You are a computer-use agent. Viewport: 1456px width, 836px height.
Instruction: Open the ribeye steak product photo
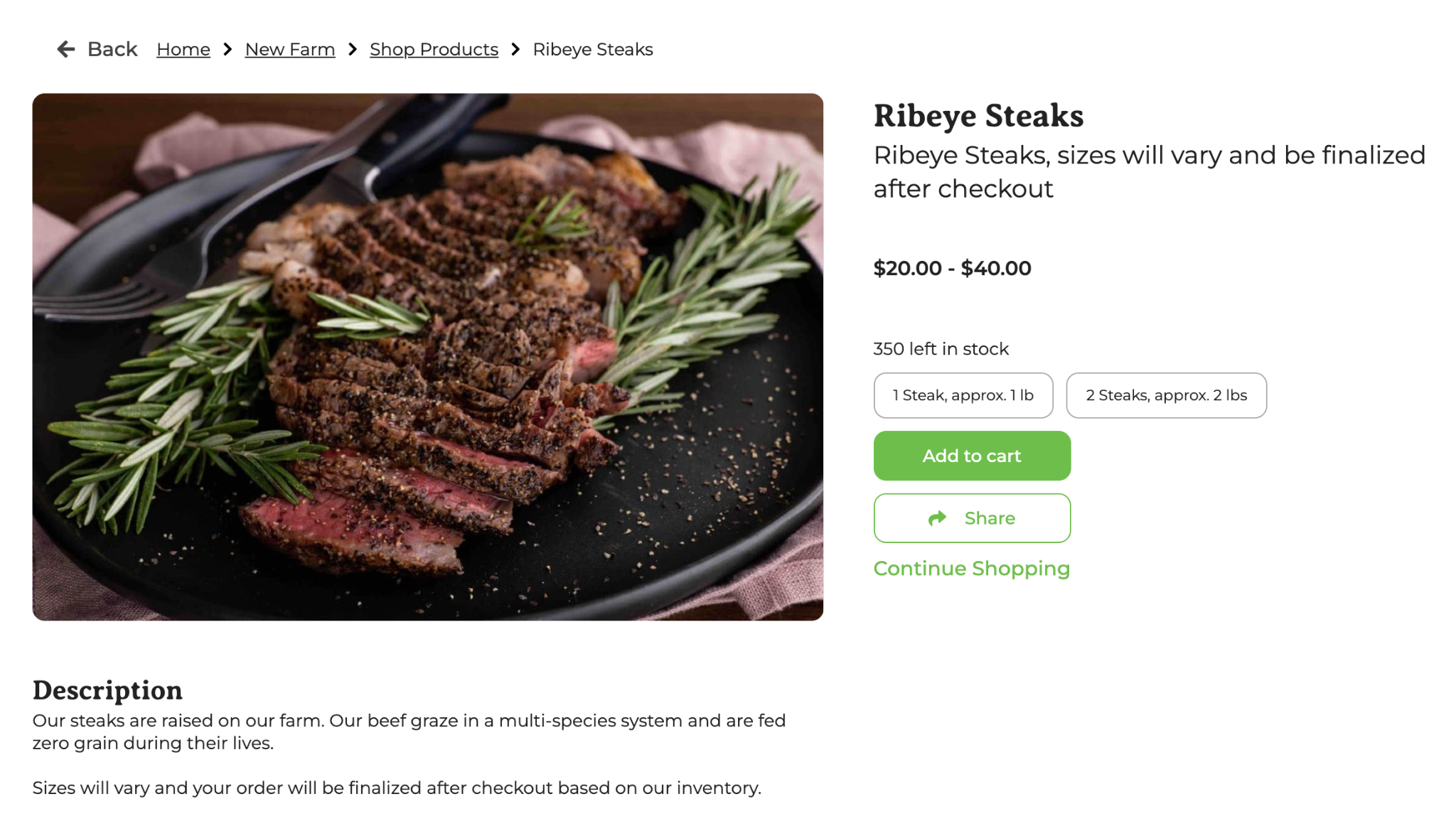(x=428, y=357)
